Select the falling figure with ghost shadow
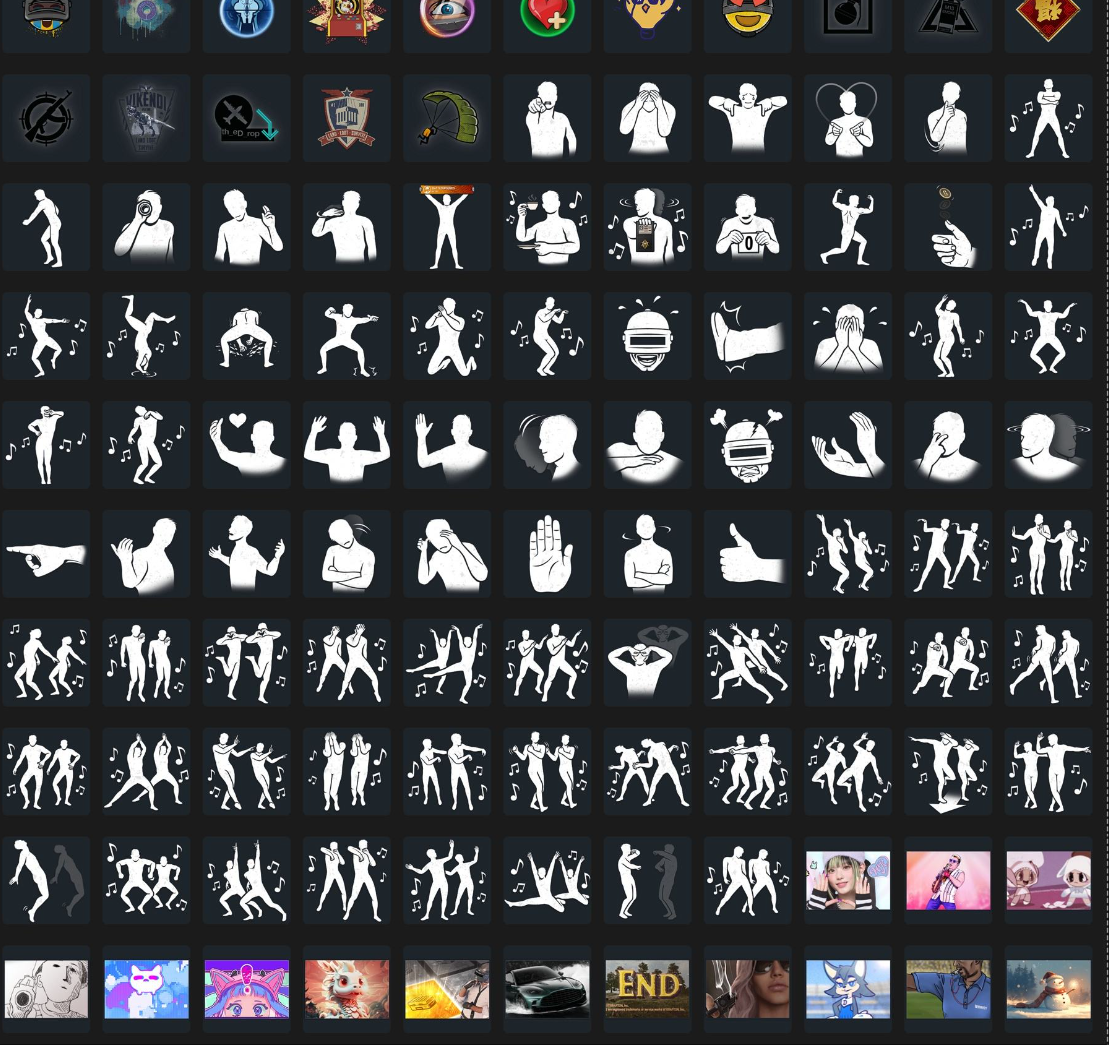This screenshot has width=1109, height=1045. pos(46,880)
